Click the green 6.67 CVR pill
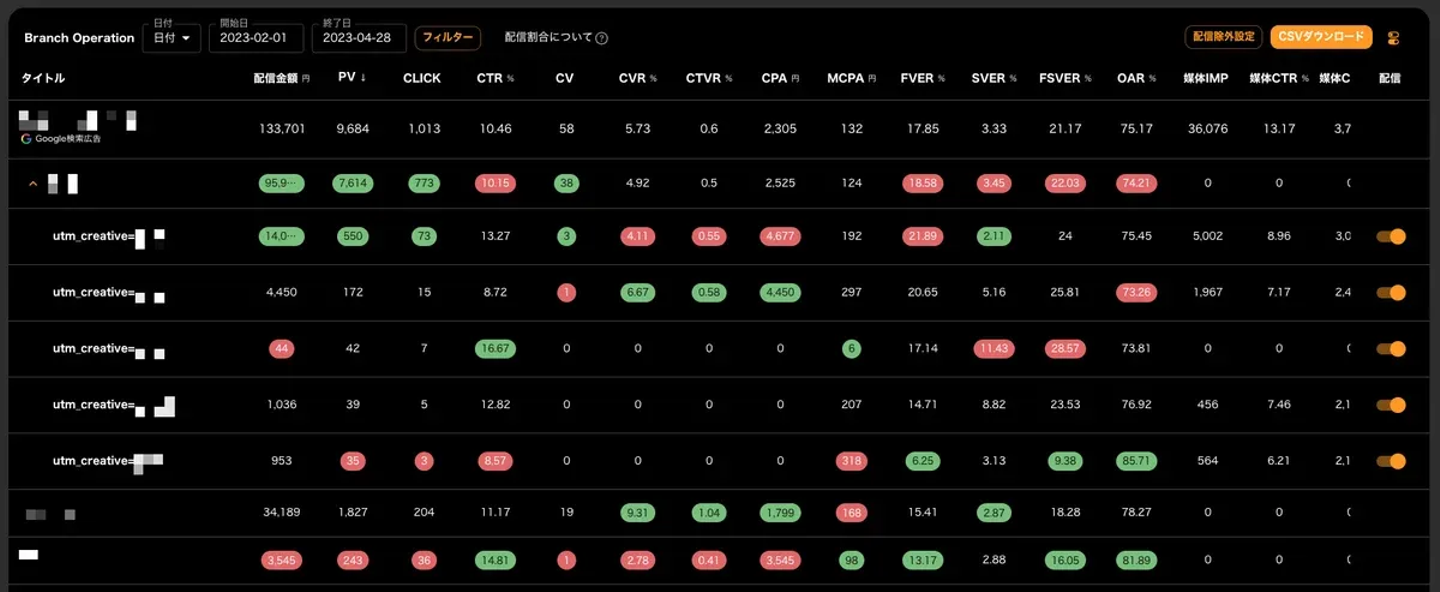This screenshot has width=1440, height=592. [637, 293]
